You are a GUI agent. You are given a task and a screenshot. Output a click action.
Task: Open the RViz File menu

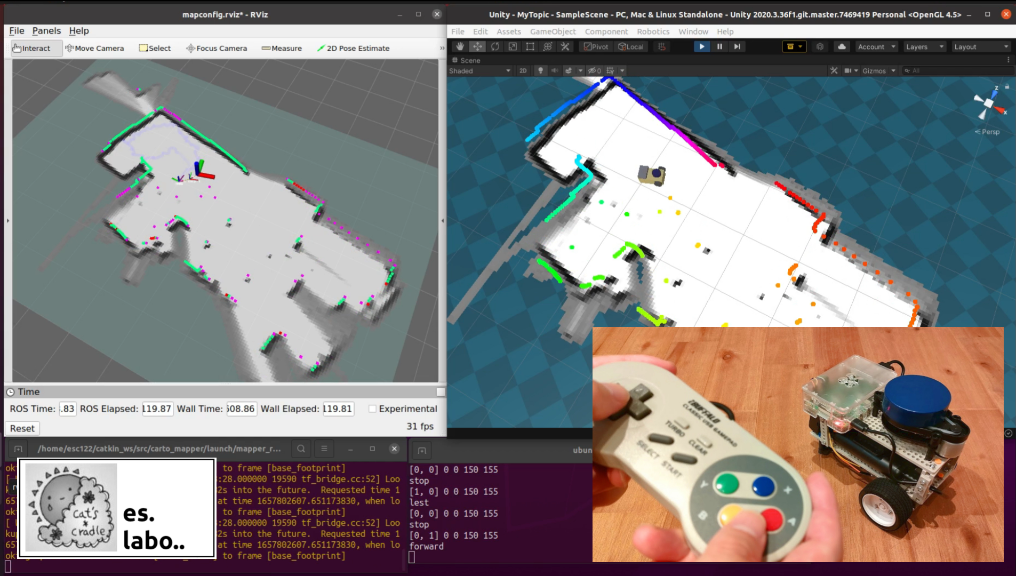tap(16, 31)
